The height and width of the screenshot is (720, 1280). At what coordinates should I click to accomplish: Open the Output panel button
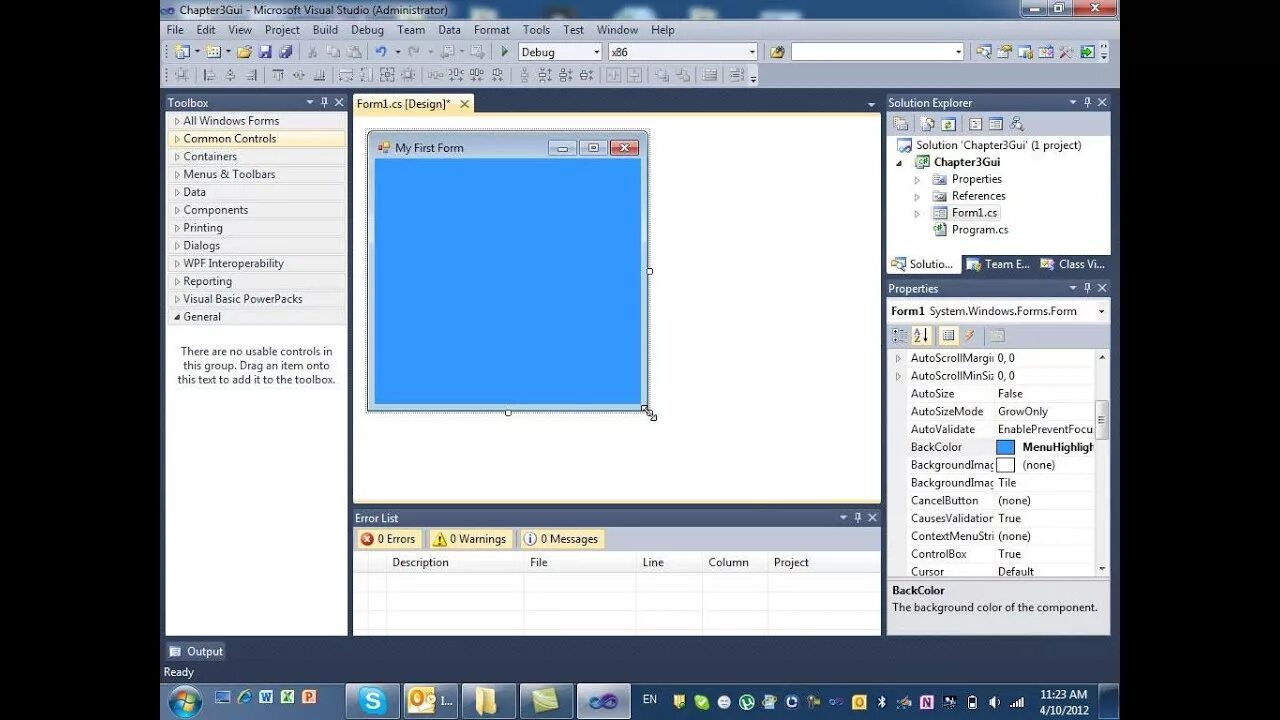(x=196, y=651)
